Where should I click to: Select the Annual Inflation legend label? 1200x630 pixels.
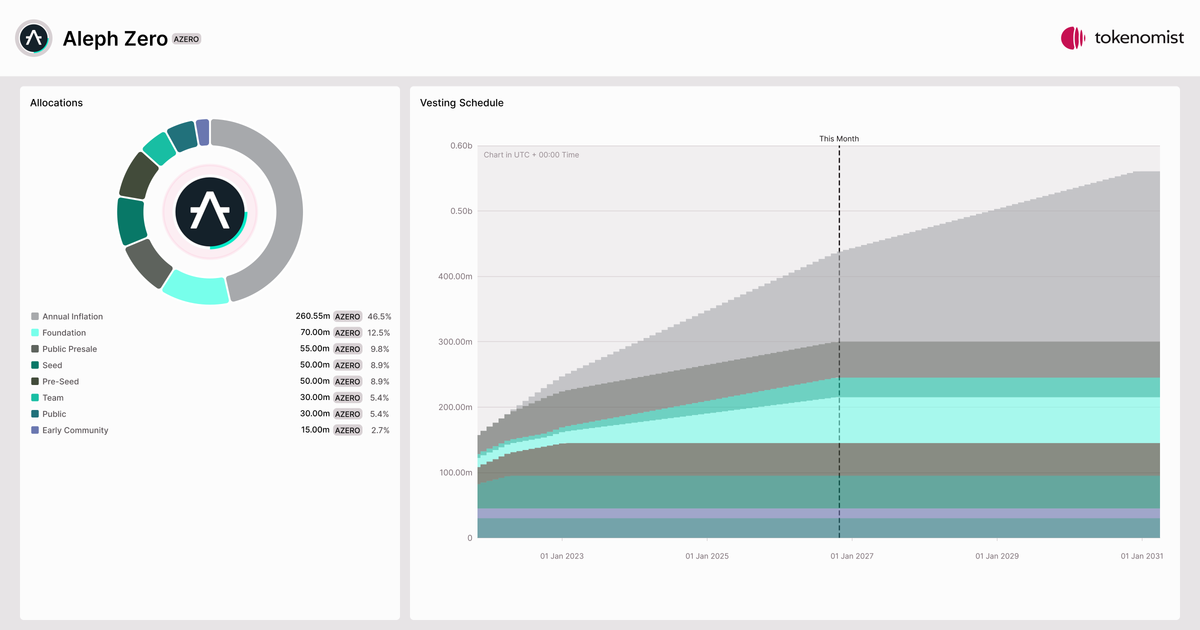coord(72,317)
